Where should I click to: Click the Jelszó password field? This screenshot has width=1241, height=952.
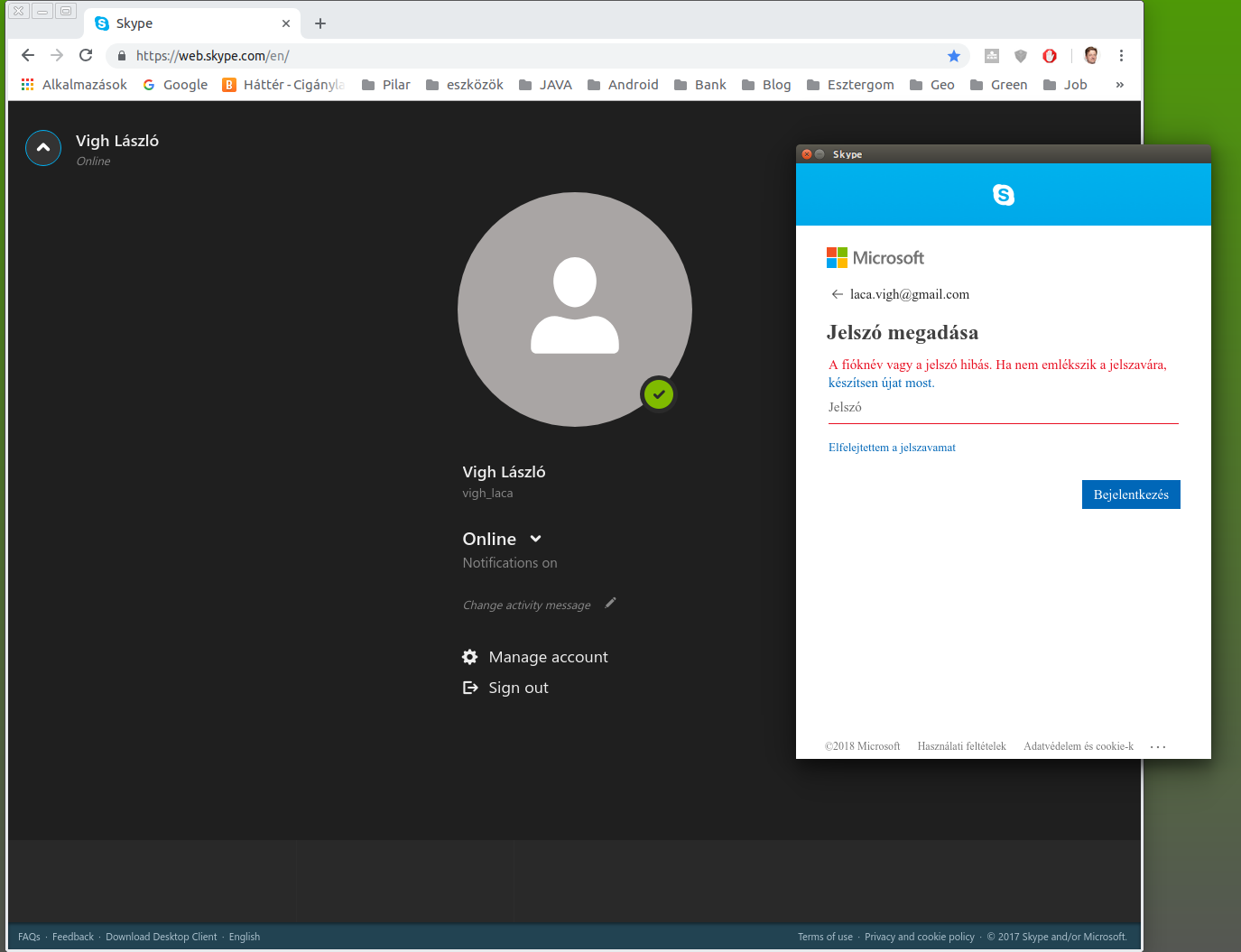click(x=1004, y=408)
